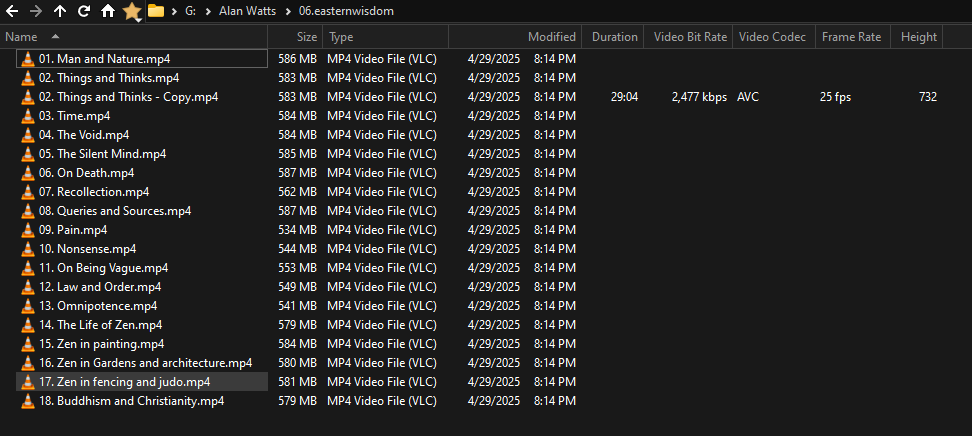Select 17. Zen in fencing and judo.mp4
Screen dimensions: 972x436
(x=124, y=382)
